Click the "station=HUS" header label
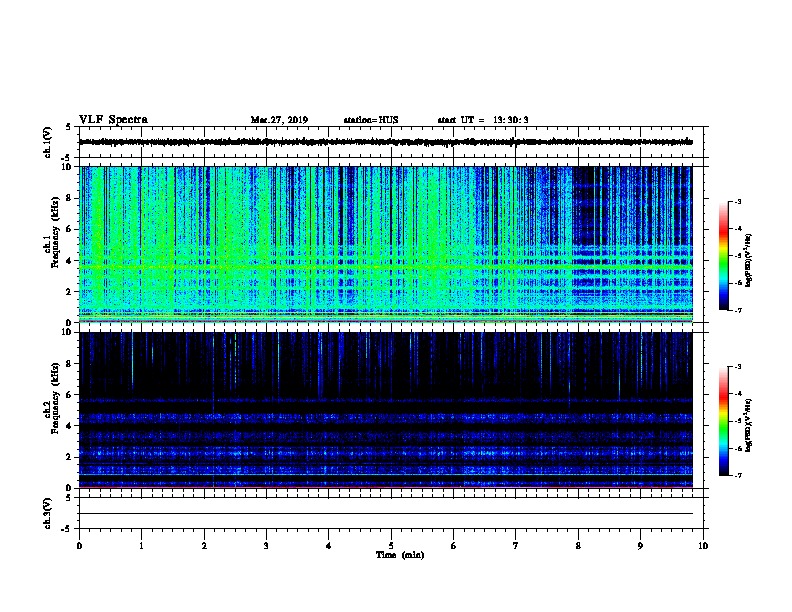Image resolution: width=792 pixels, height=612 pixels. tap(371, 120)
